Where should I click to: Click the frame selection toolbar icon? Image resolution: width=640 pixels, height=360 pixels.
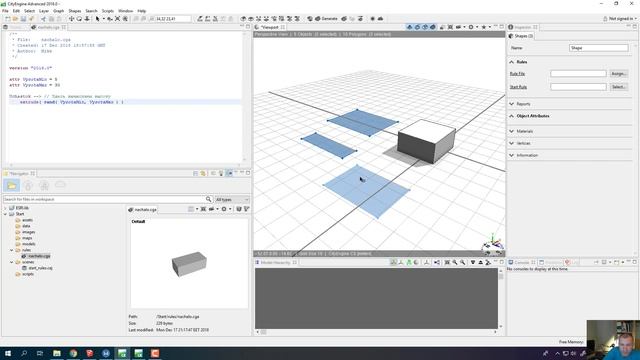(118, 19)
